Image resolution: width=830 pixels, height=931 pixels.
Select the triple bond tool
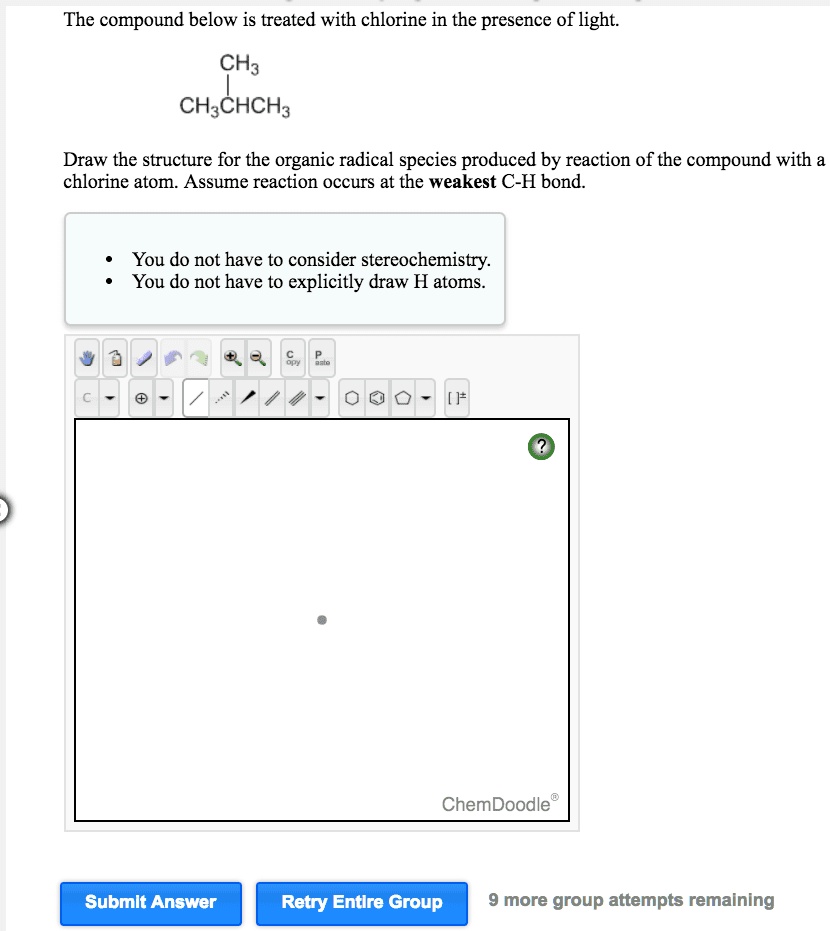(x=297, y=397)
